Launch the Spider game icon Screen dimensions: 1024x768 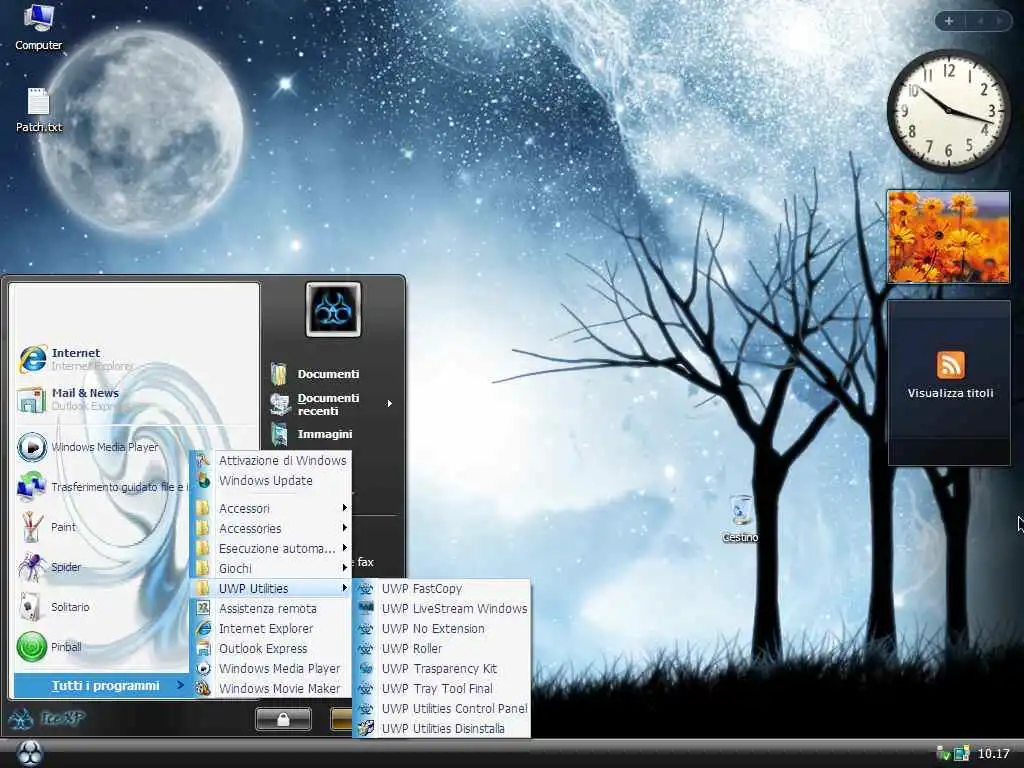tap(31, 567)
